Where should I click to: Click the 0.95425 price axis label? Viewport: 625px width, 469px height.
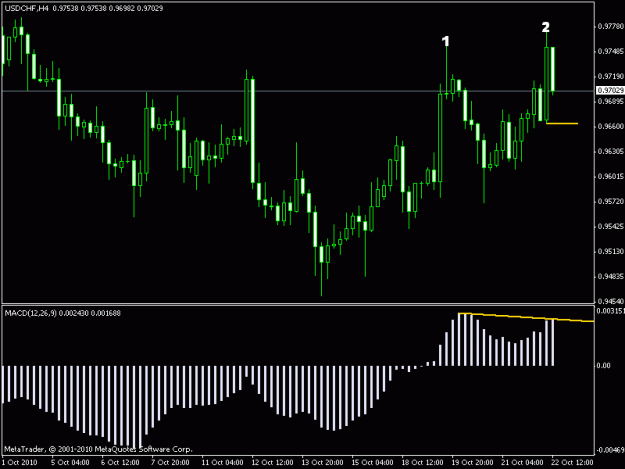point(611,226)
